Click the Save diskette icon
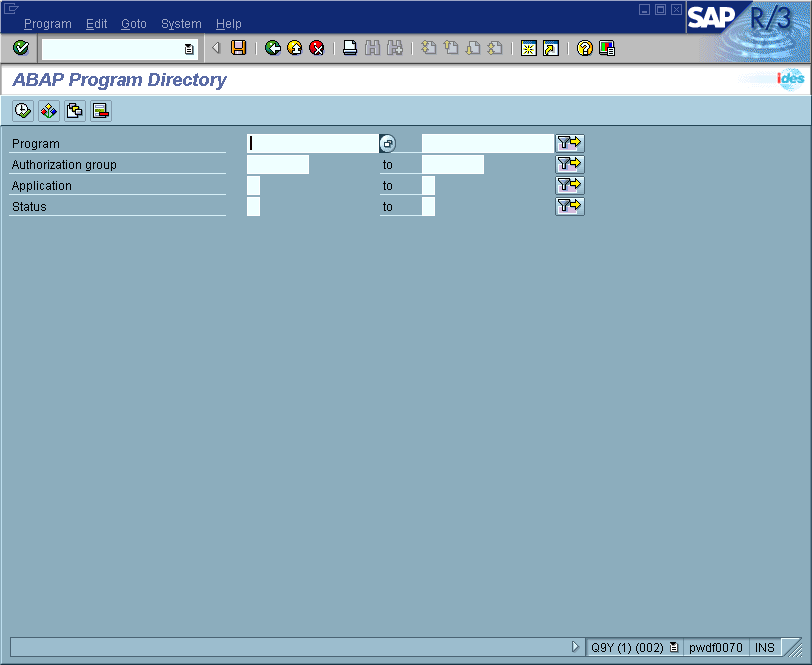This screenshot has width=812, height=665. tap(238, 48)
